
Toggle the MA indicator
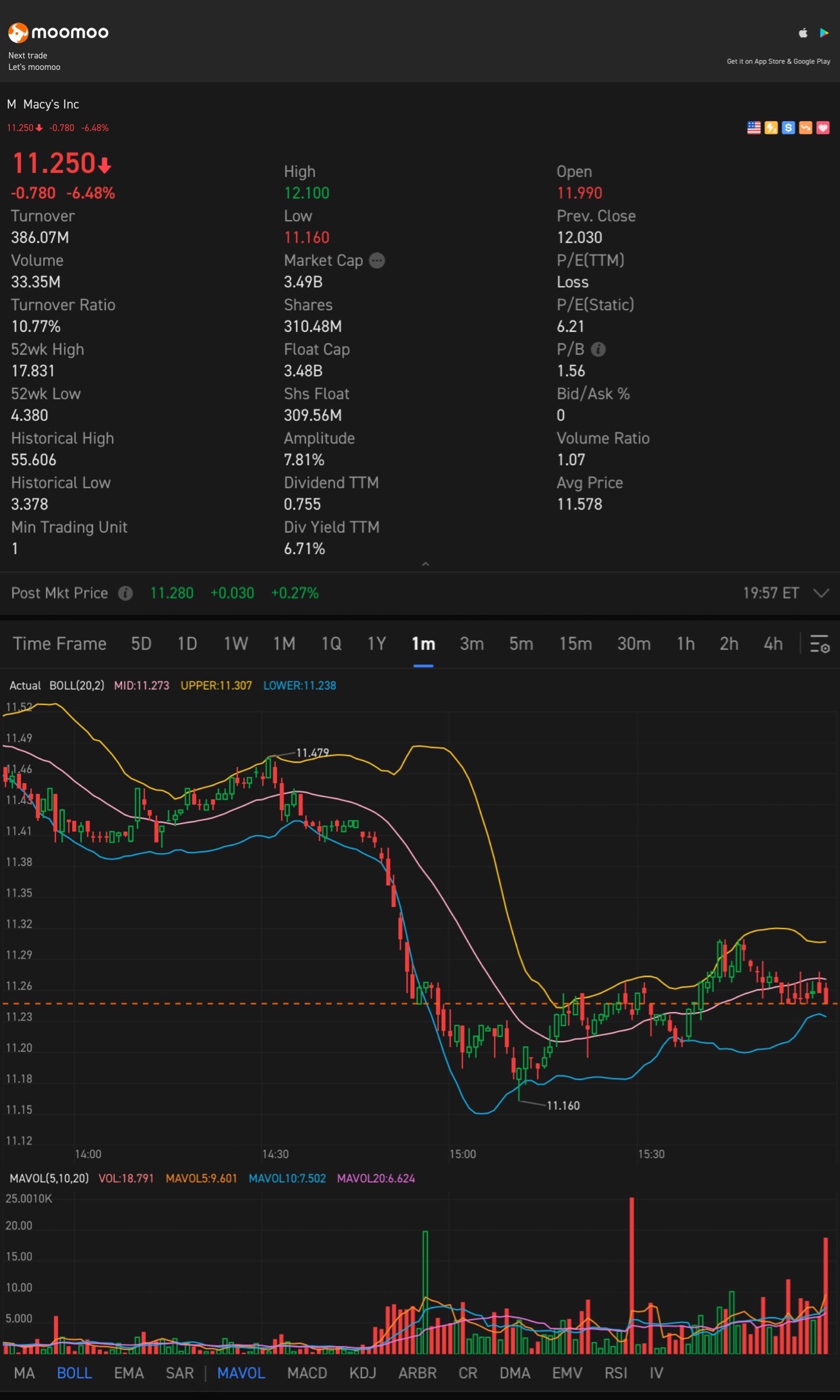coord(24,1373)
